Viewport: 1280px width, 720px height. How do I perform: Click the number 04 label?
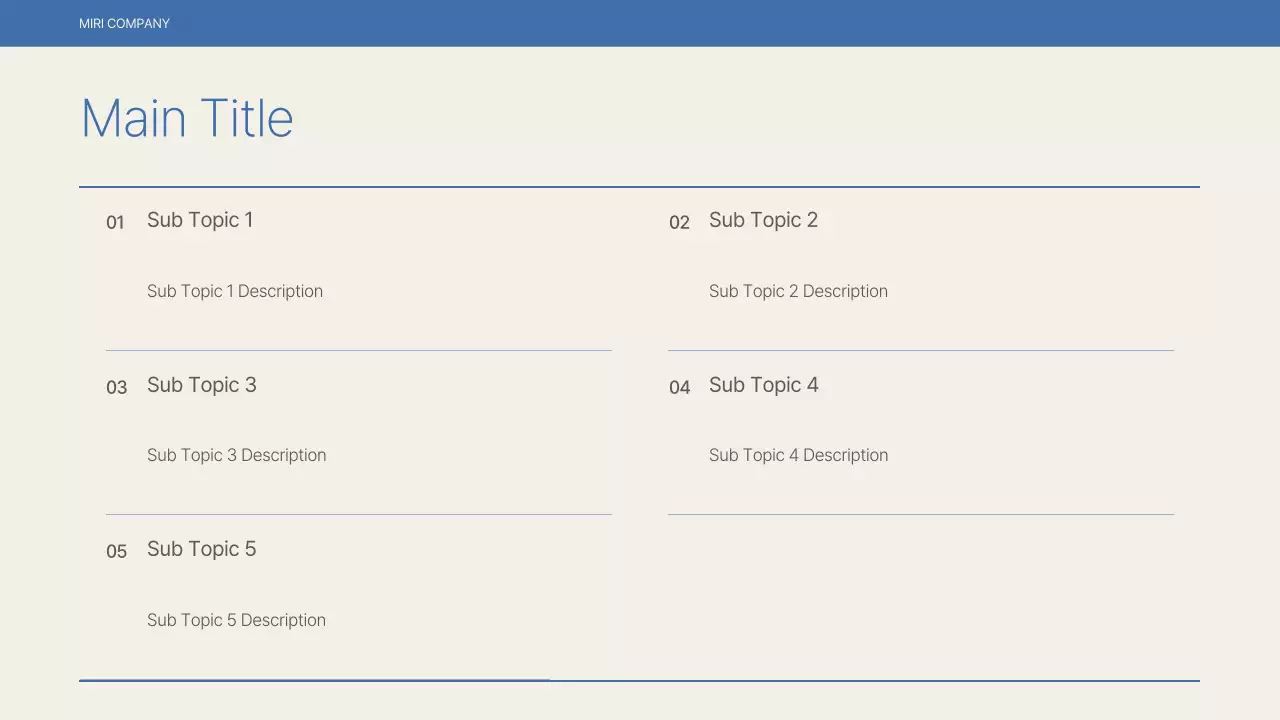679,387
